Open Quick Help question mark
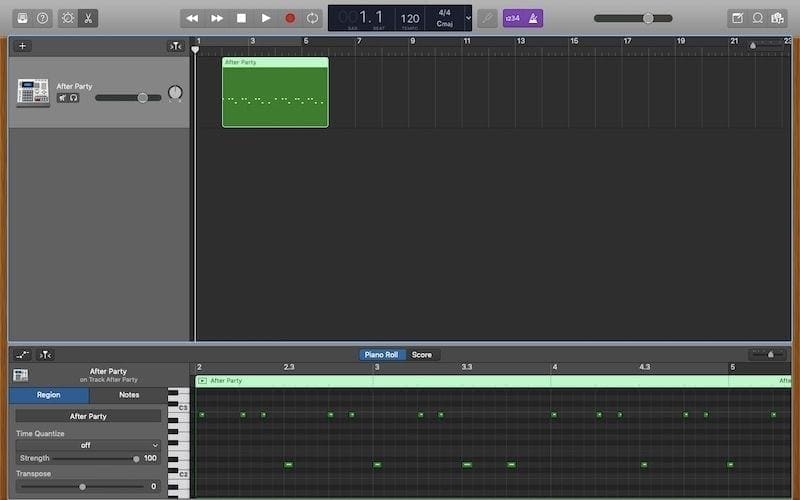 [x=42, y=18]
